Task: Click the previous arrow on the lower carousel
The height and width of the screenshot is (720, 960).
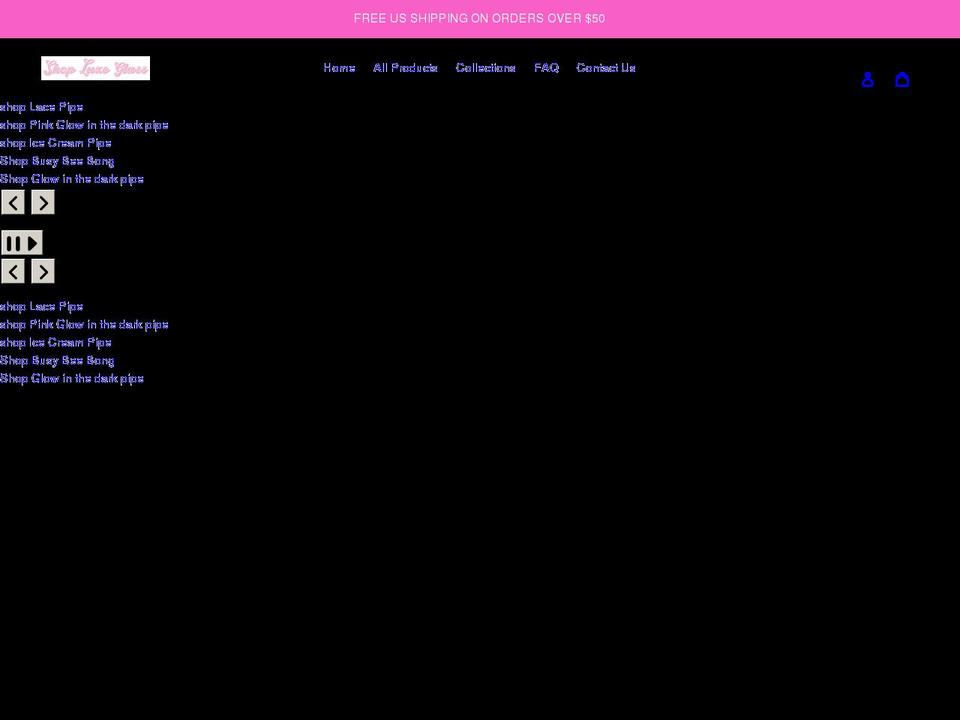Action: pyautogui.click(x=13, y=271)
